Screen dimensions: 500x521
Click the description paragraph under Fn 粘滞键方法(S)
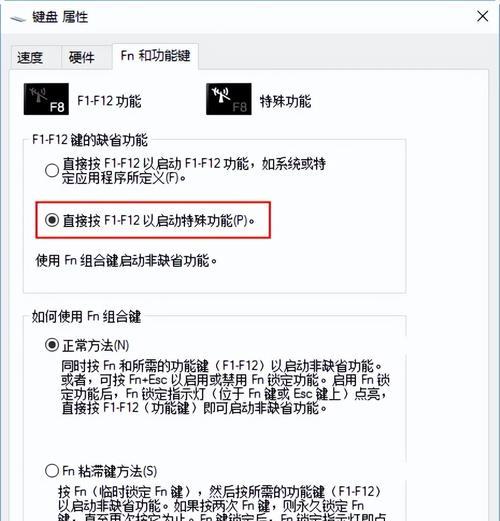click(221, 503)
